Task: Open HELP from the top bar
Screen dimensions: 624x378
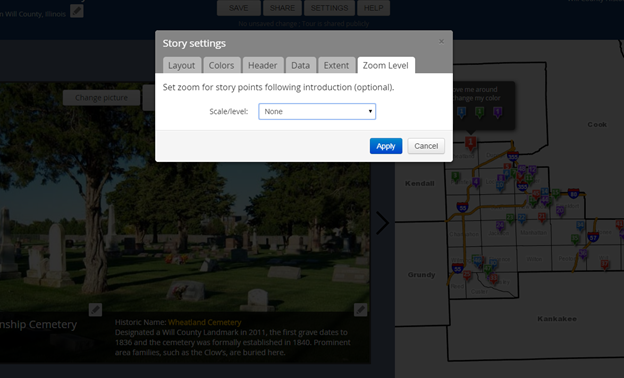Action: pos(373,8)
